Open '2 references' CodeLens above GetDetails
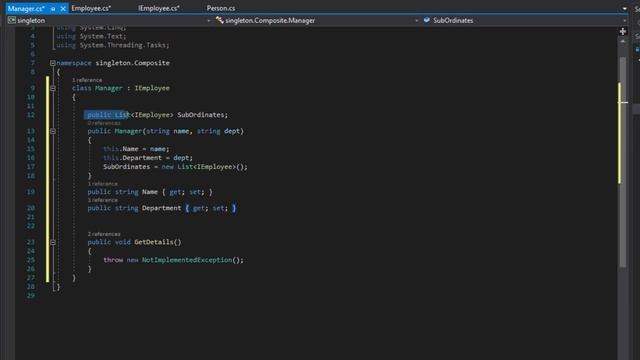The image size is (640, 360). tap(104, 234)
